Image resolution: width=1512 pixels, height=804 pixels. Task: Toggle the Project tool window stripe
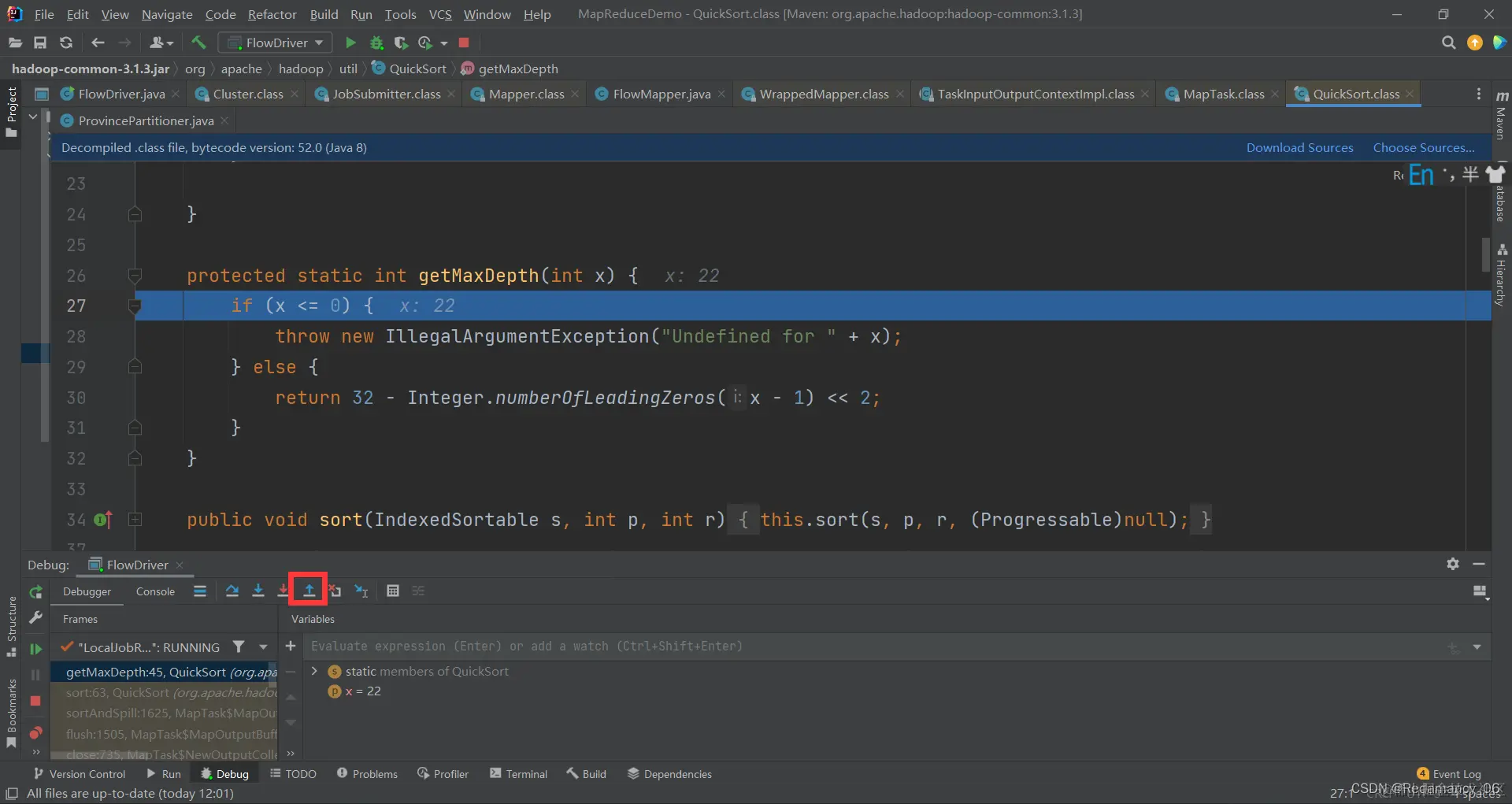[11, 112]
